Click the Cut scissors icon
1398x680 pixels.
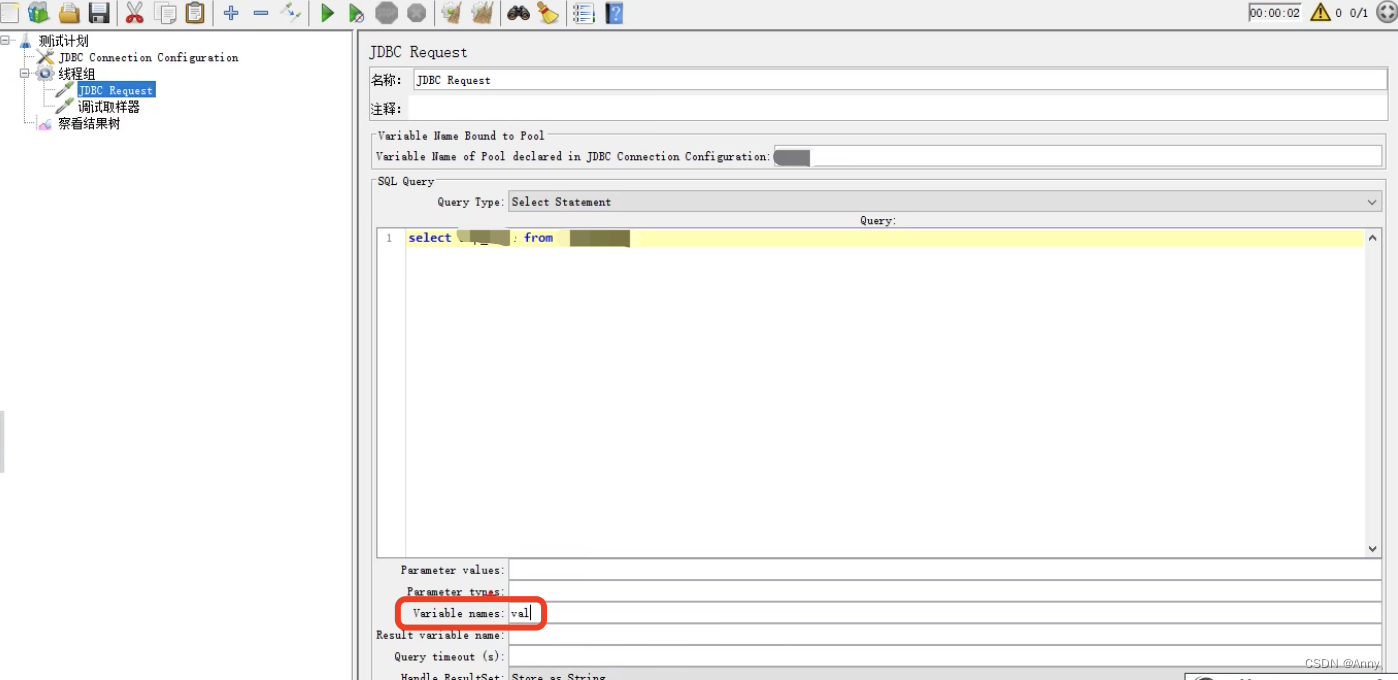134,13
